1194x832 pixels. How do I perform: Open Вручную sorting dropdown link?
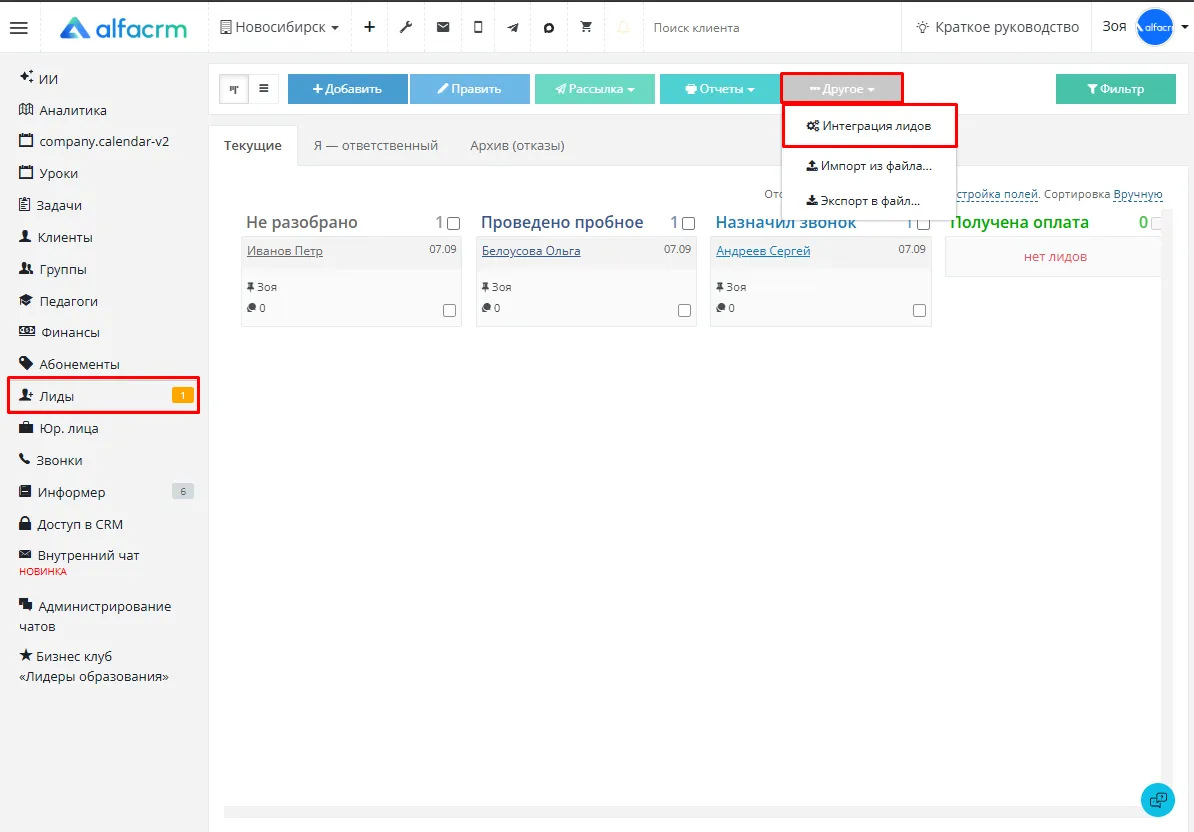coord(1138,194)
